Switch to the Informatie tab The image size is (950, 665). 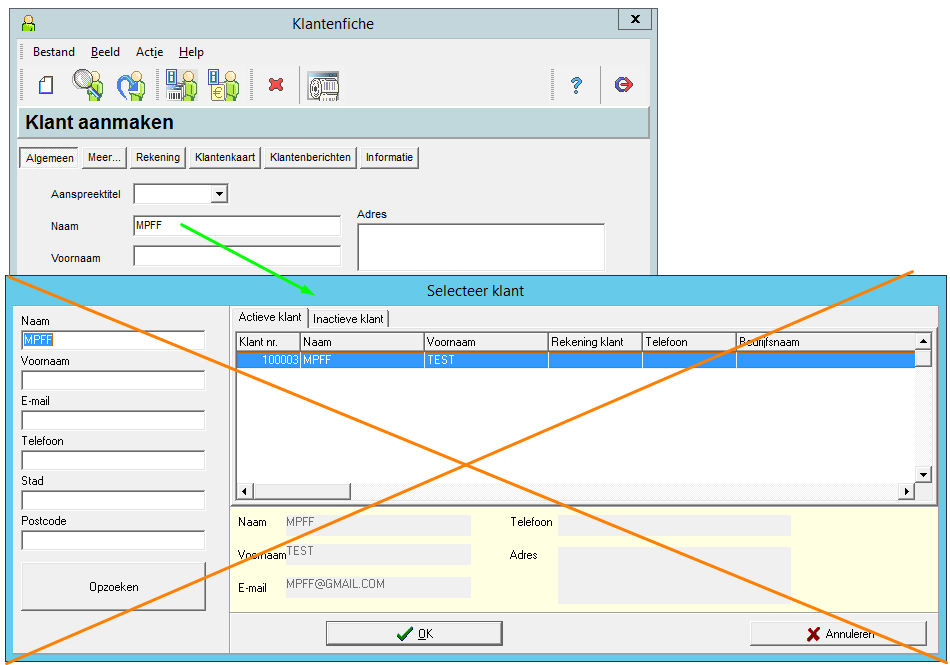point(389,157)
